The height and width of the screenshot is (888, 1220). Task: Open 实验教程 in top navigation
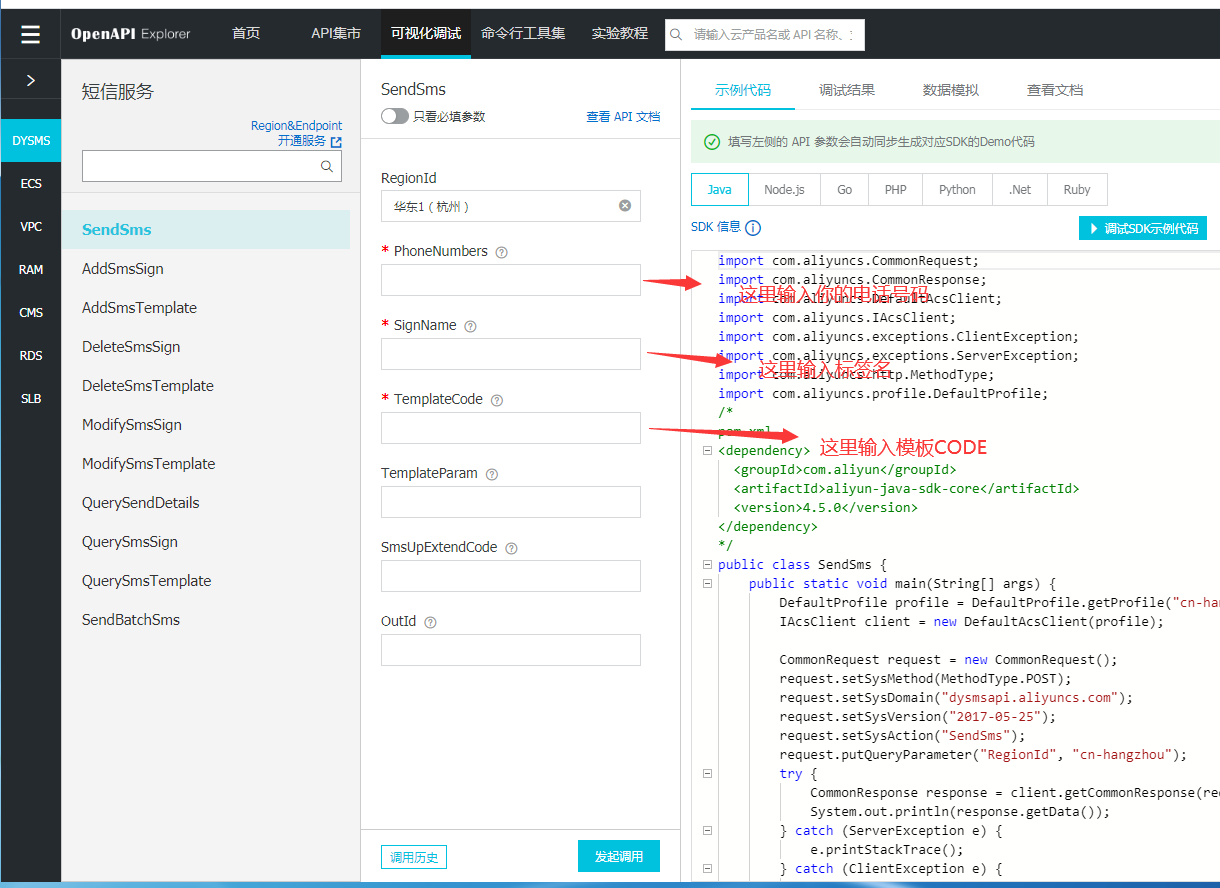619,33
